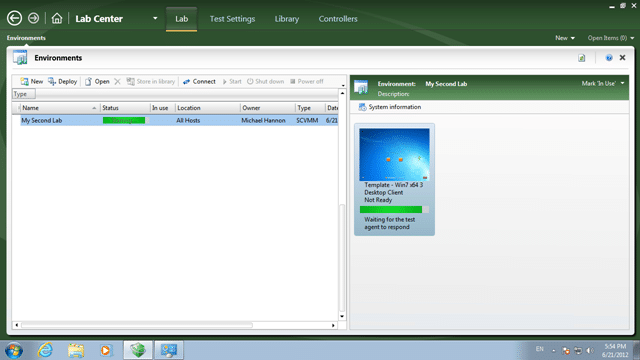
Task: Click the list's vertical scroll down arrow
Action: coord(342,316)
